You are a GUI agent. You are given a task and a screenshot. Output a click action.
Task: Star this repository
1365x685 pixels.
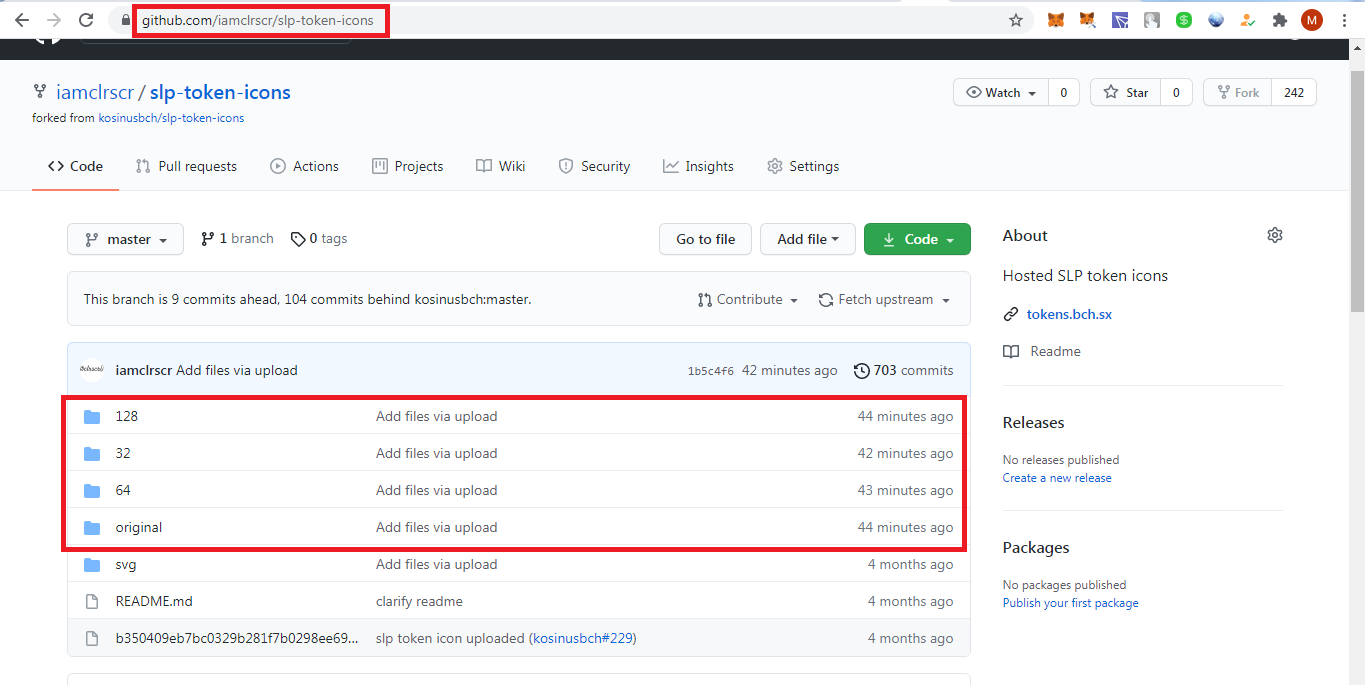tap(1126, 92)
